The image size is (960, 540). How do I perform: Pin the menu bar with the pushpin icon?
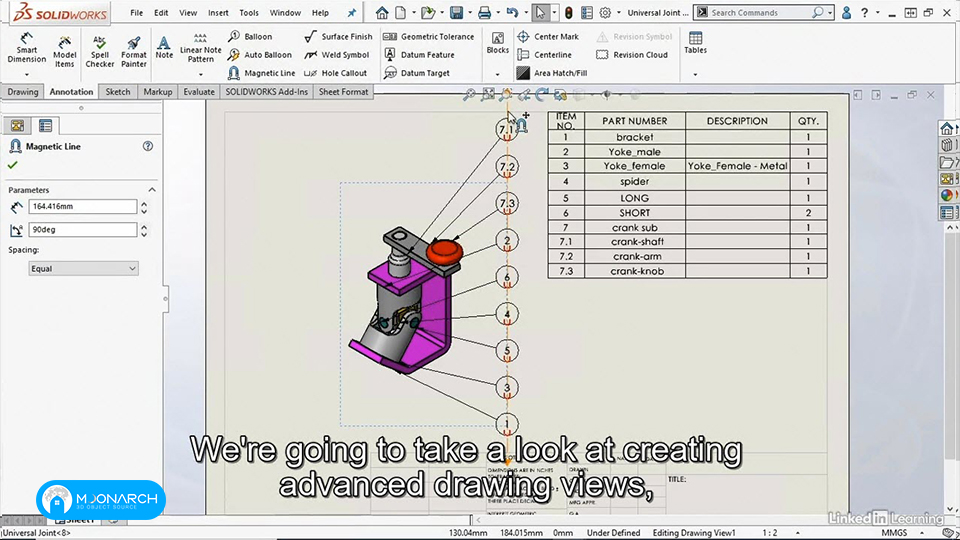click(351, 12)
